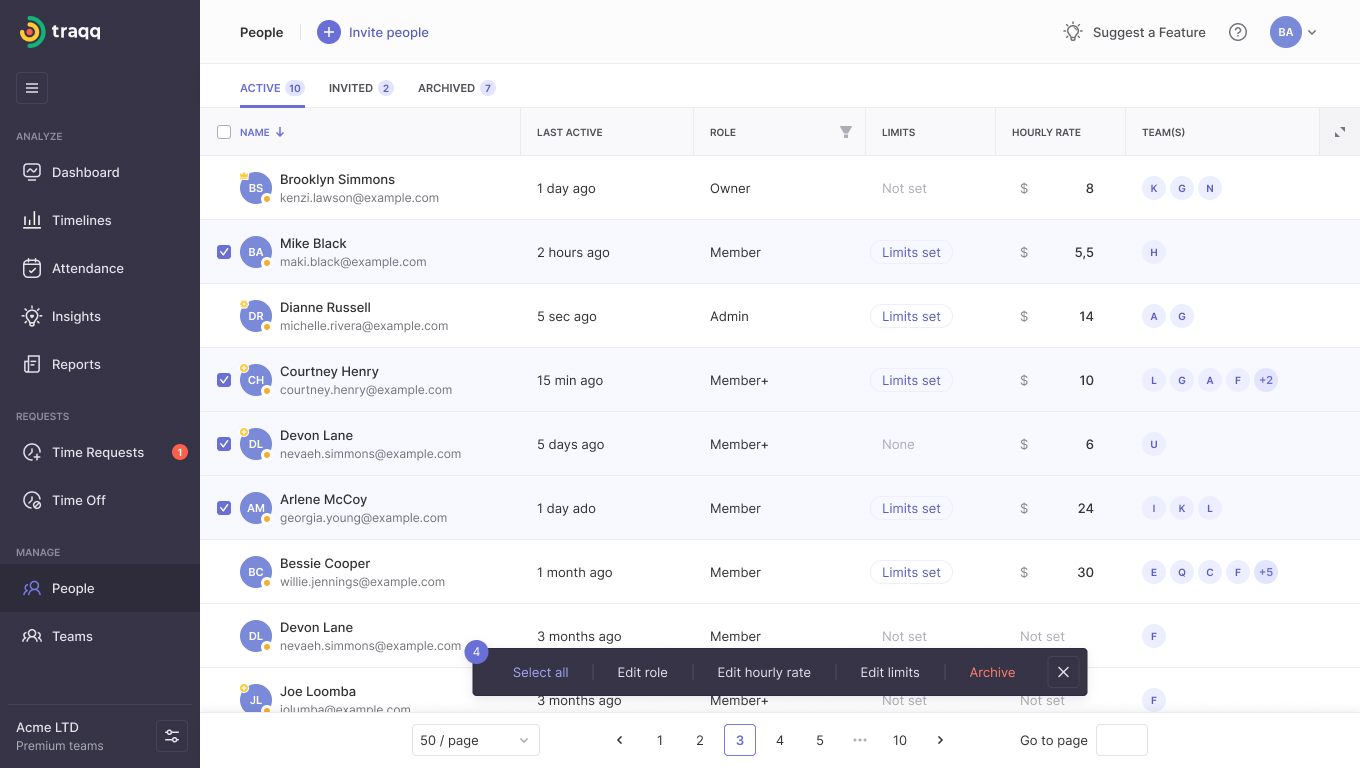Click the expand table icon
Viewport: 1360px width, 768px height.
click(x=1340, y=132)
